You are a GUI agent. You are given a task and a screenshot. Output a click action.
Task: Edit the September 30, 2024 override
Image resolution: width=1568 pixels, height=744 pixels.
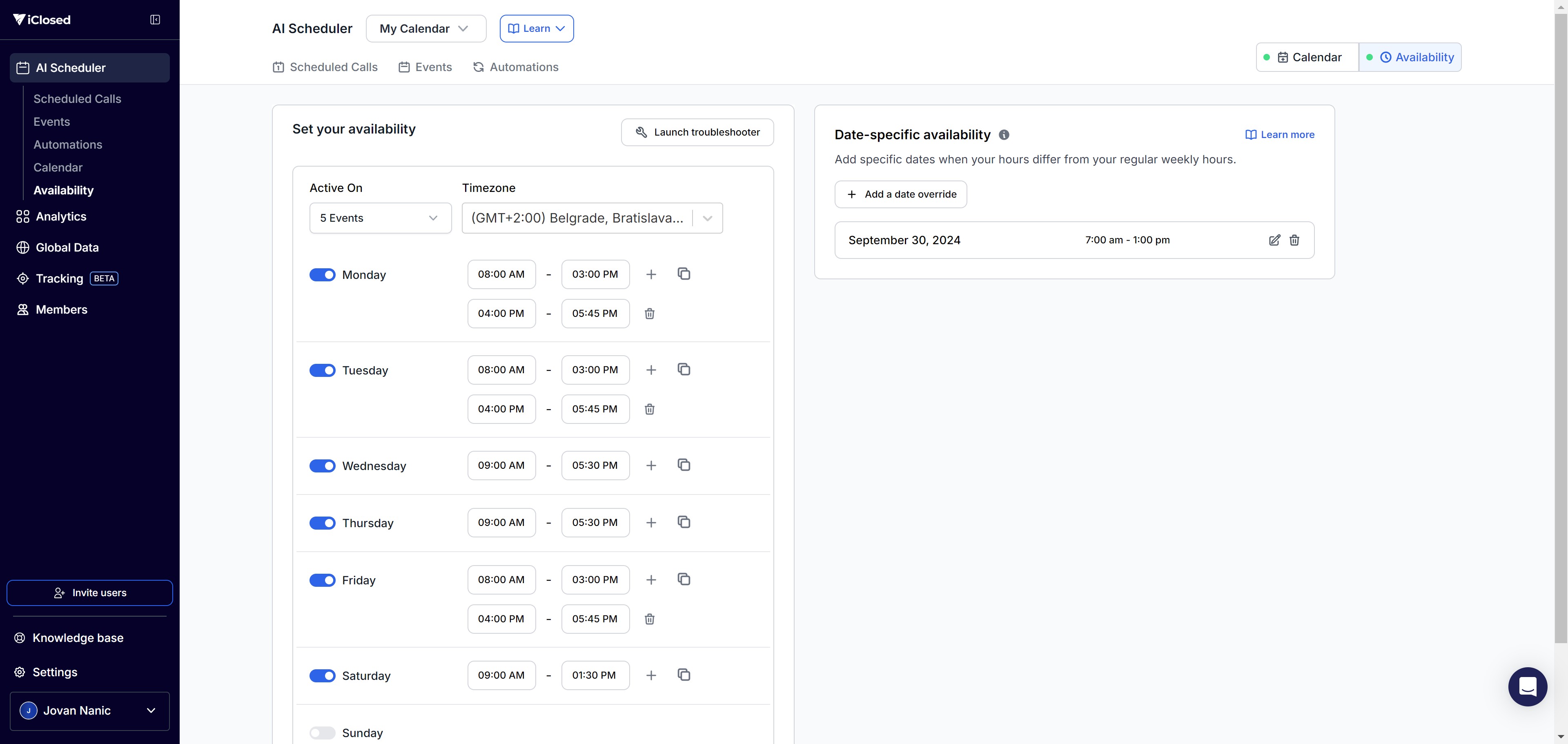(x=1274, y=240)
